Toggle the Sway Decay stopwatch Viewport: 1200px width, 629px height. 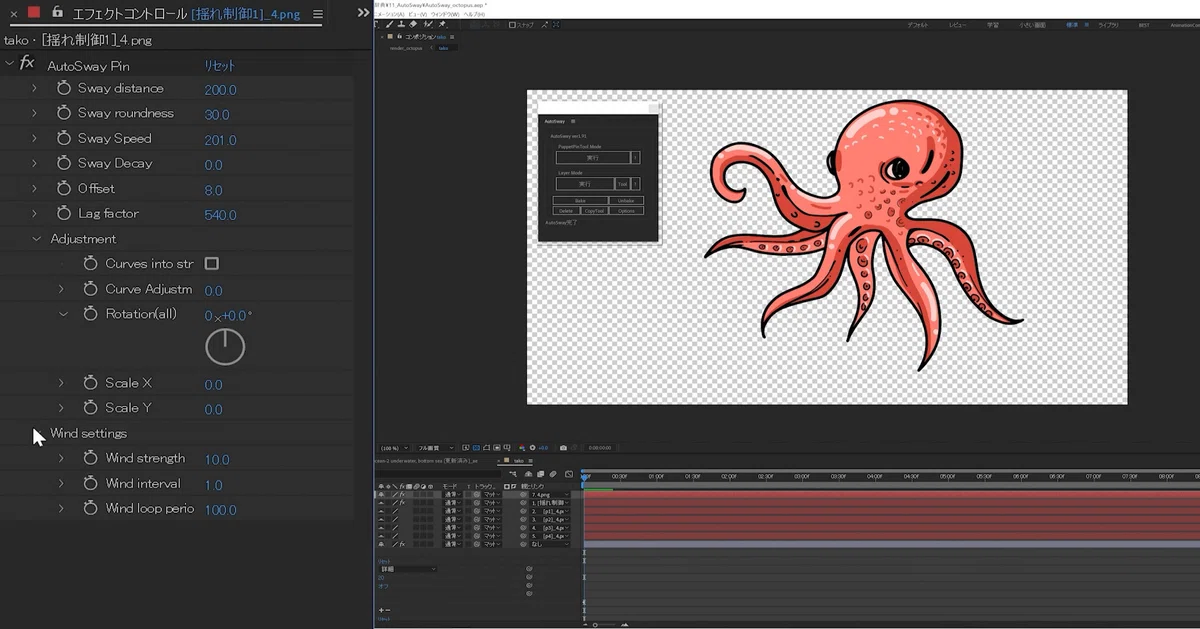tap(64, 164)
